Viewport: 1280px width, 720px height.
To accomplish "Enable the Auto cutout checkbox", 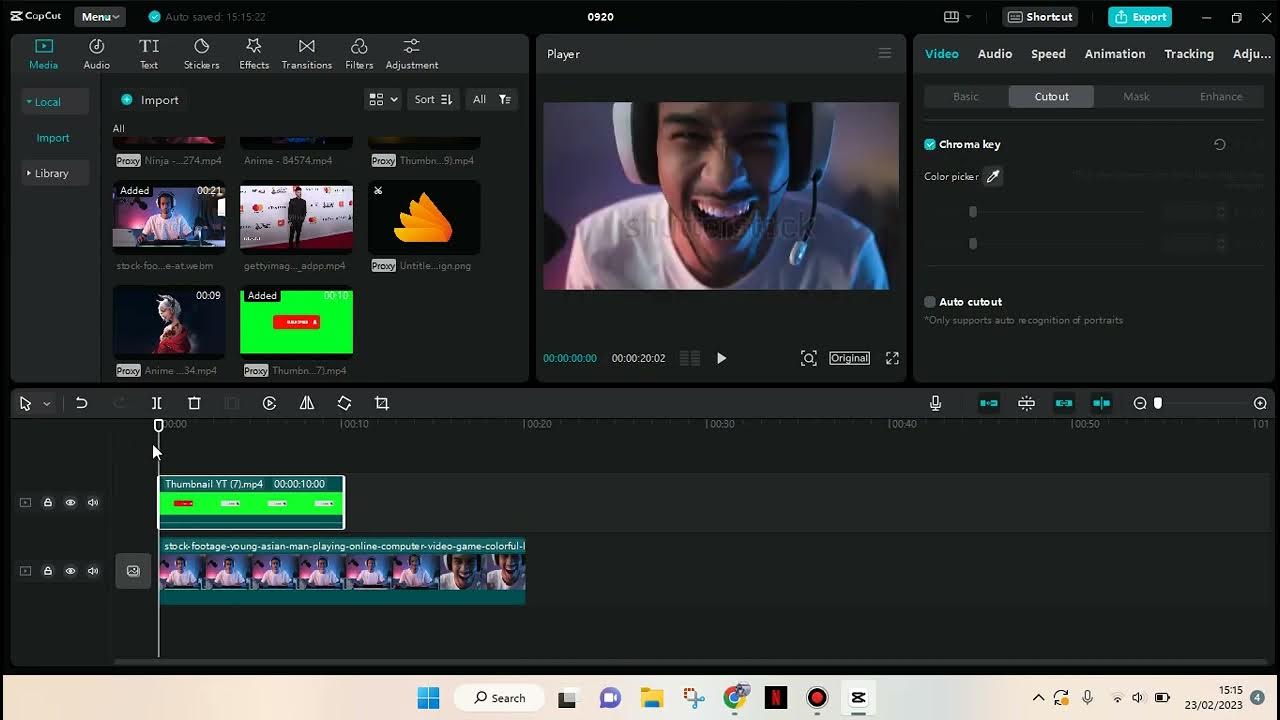I will pos(930,301).
